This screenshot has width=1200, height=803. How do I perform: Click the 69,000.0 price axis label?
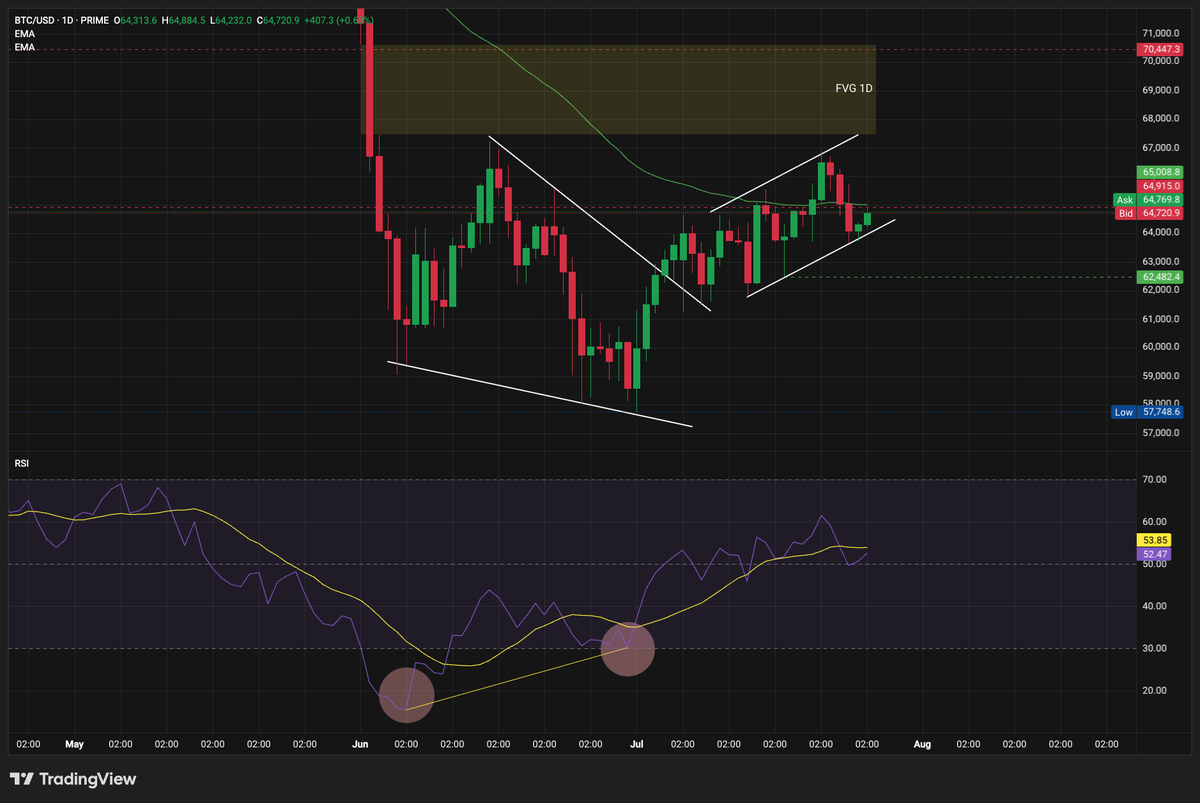tap(1162, 90)
